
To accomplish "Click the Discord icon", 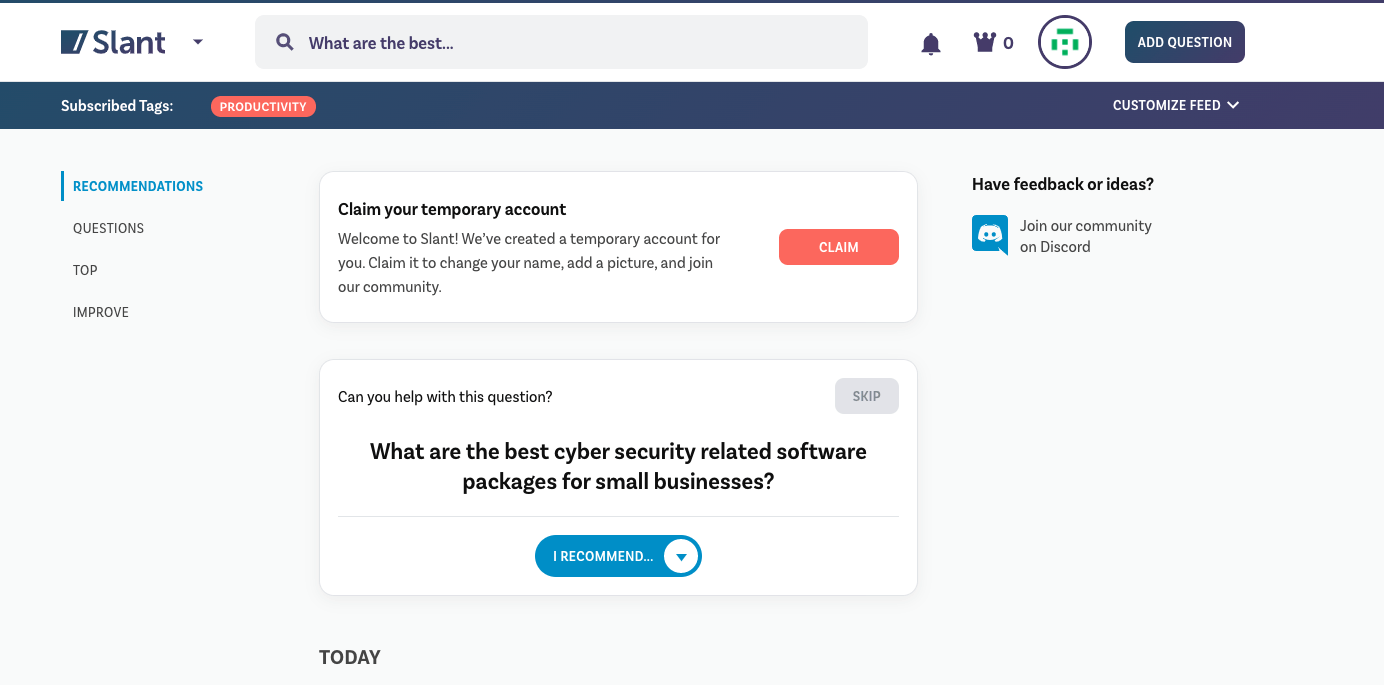I will tap(990, 235).
